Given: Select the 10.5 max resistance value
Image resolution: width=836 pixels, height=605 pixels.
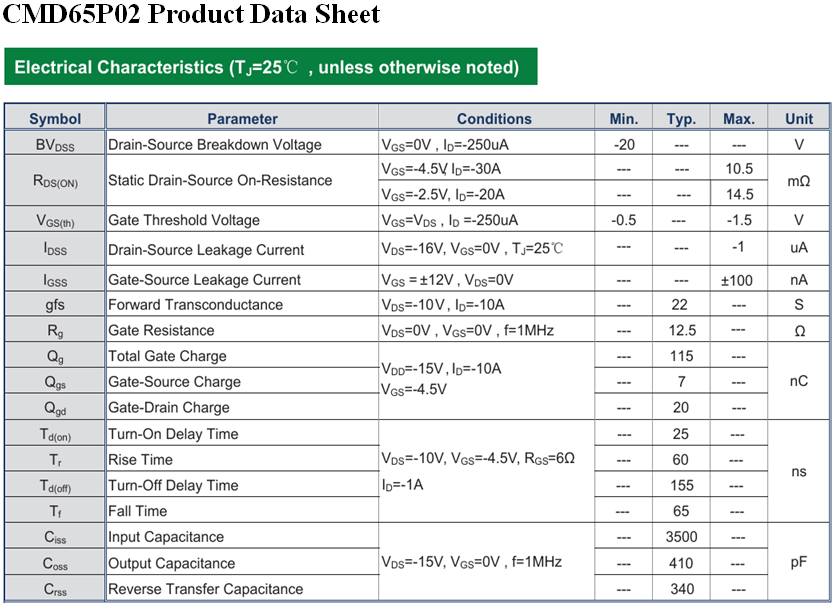Looking at the screenshot, I should [739, 168].
